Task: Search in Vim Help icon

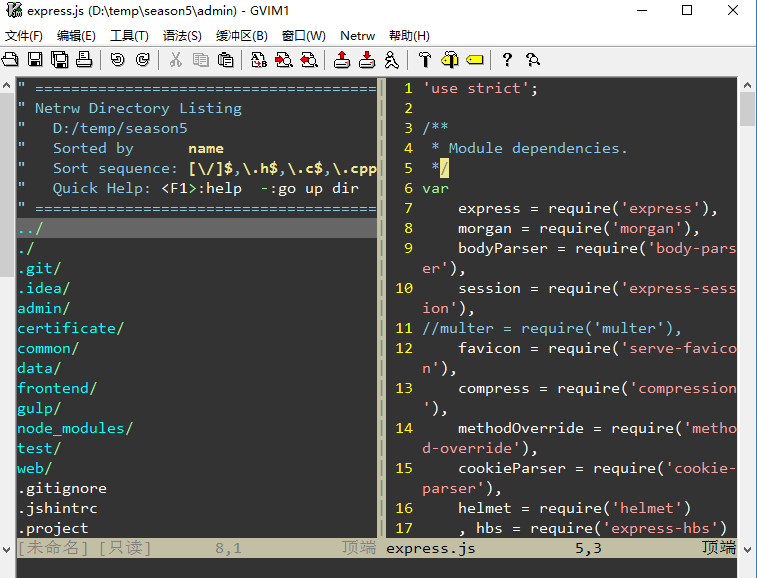Action: coord(533,59)
